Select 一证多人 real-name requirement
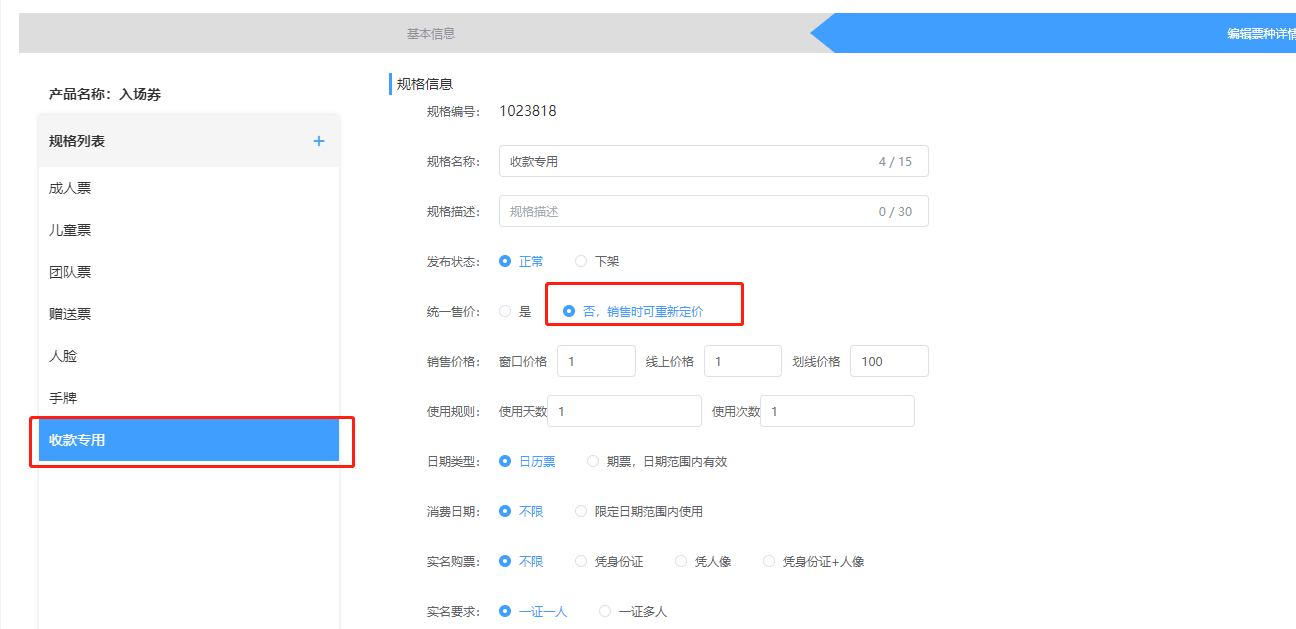Viewport: 1296px width, 629px height. click(x=606, y=611)
